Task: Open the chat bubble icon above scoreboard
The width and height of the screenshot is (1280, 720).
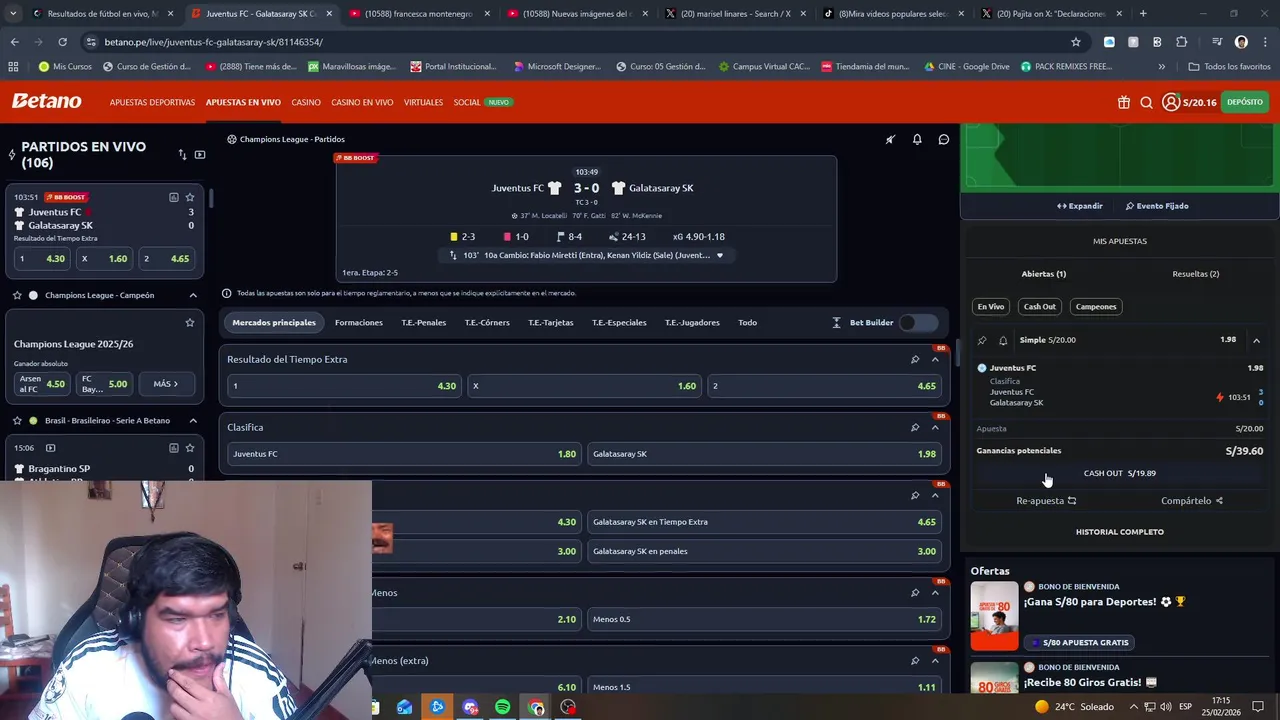Action: (943, 139)
